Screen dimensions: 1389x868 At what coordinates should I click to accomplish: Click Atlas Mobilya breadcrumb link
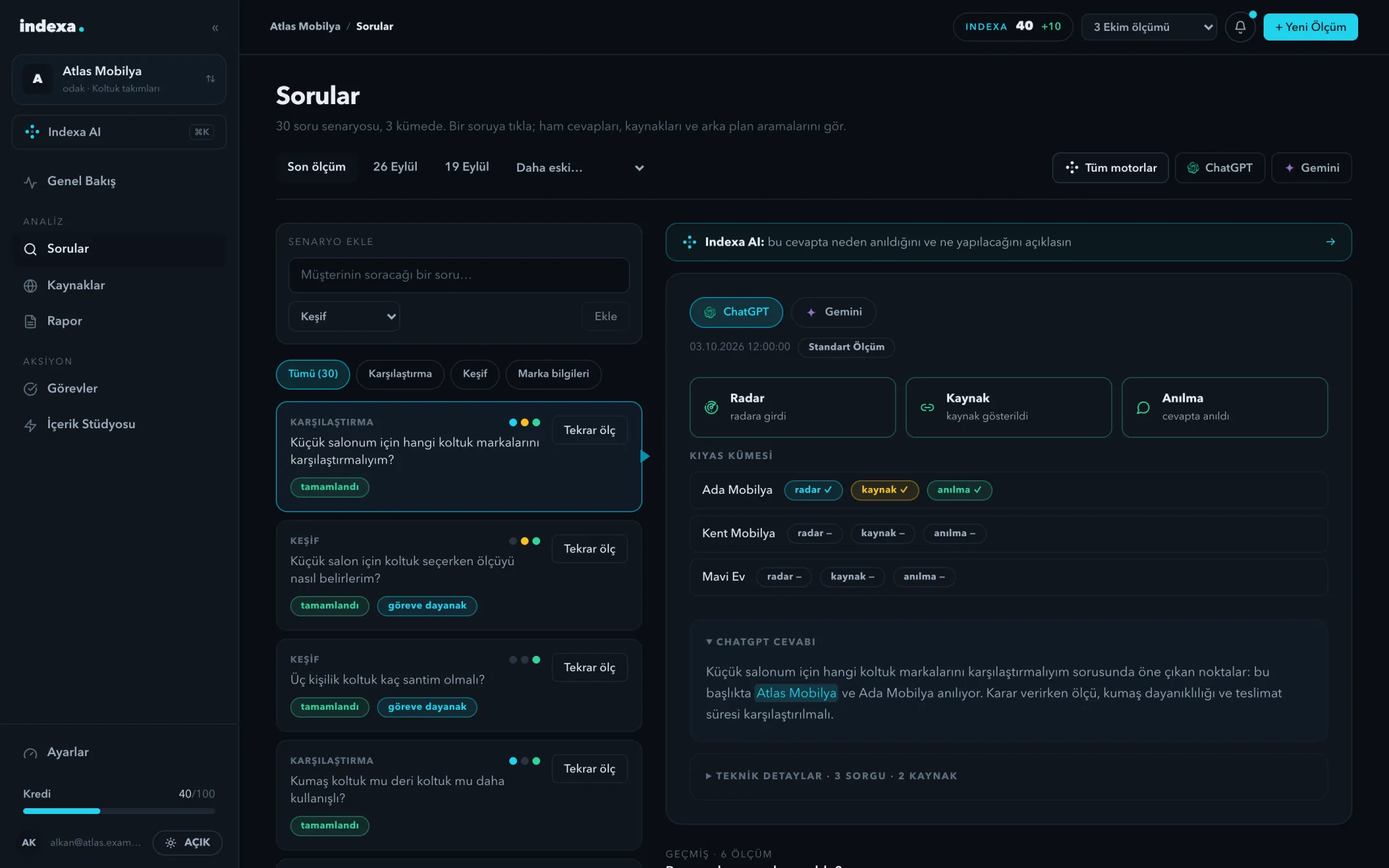point(305,26)
